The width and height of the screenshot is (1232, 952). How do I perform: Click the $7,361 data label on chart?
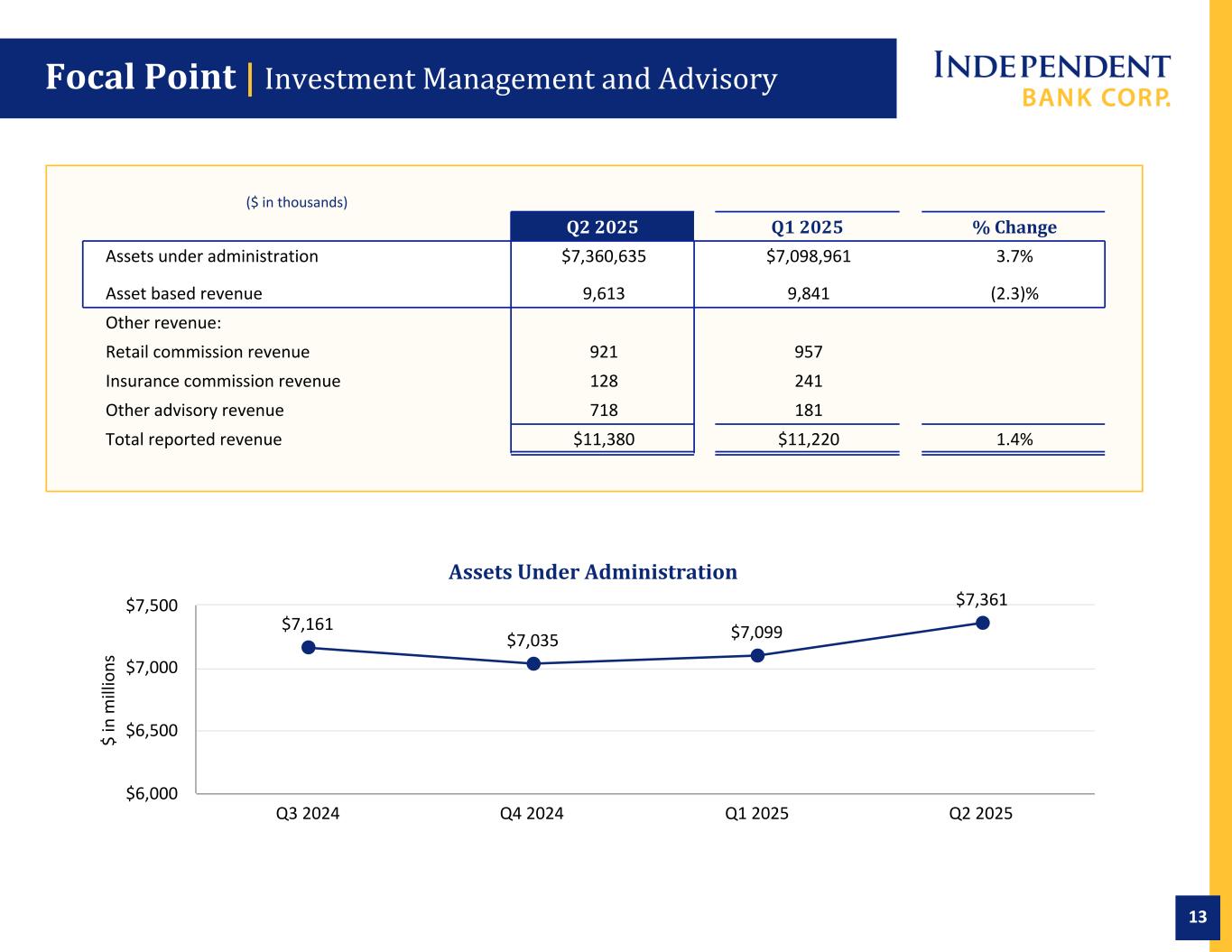point(982,599)
